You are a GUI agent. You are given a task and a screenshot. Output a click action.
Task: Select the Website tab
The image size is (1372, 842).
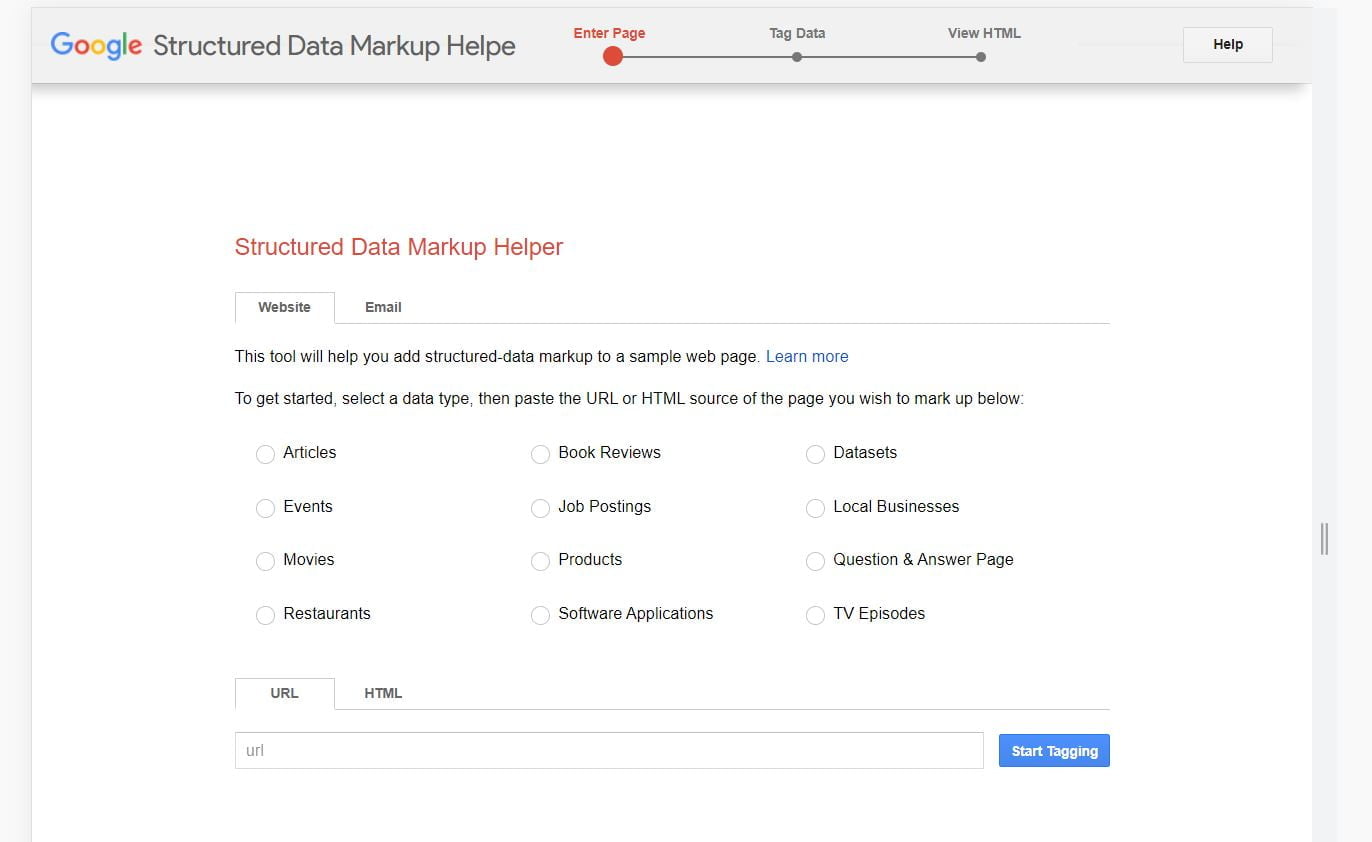[284, 307]
